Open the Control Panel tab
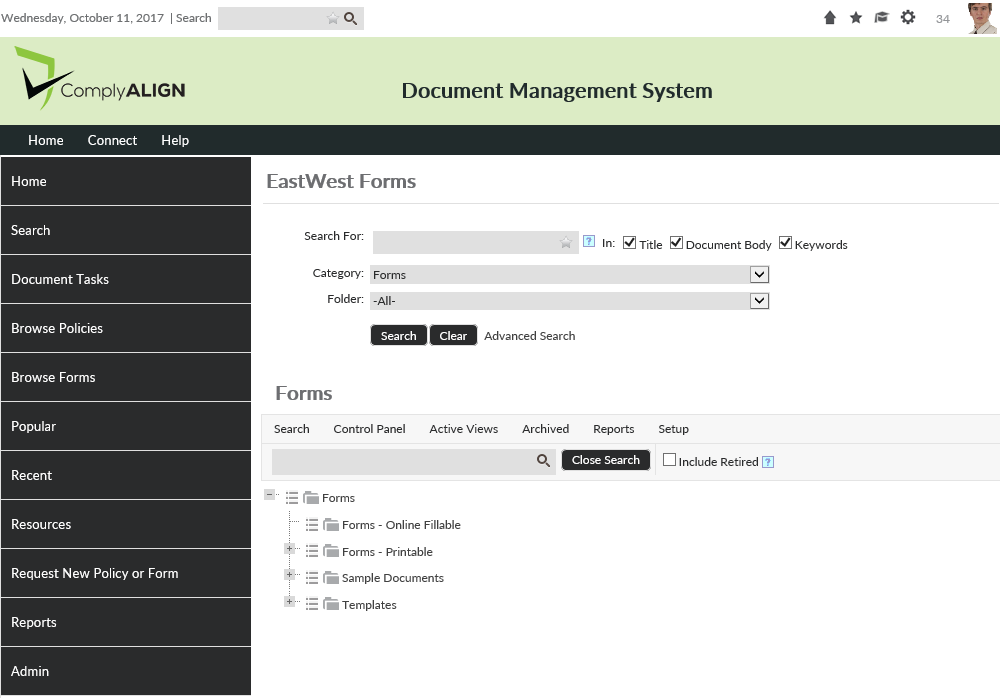Image resolution: width=1000 pixels, height=698 pixels. click(x=369, y=429)
